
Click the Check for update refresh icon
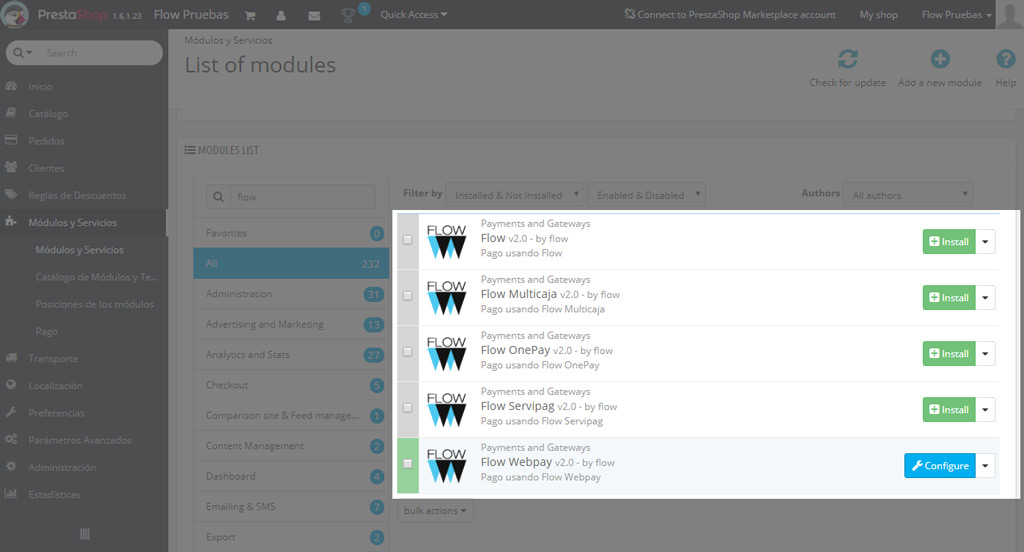(848, 59)
